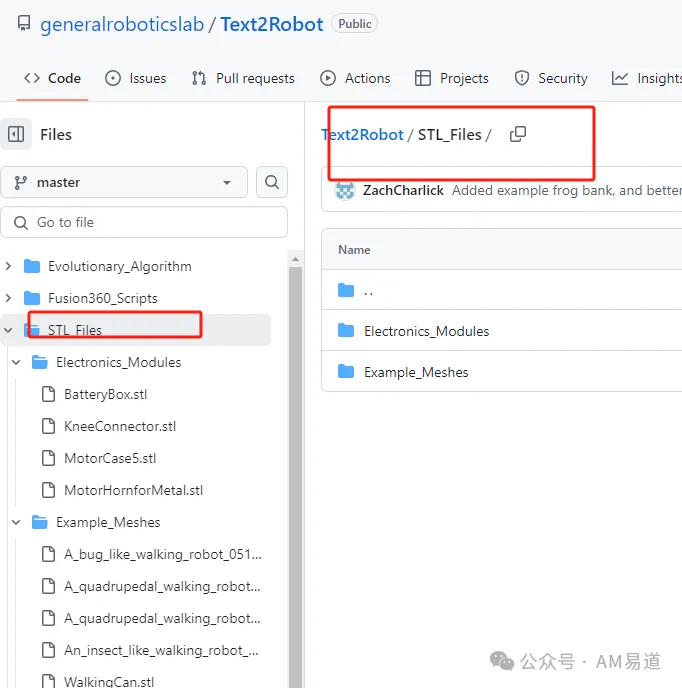This screenshot has height=688, width=682.
Task: Open BatteryBox.stl in the tree
Action: coord(105,394)
